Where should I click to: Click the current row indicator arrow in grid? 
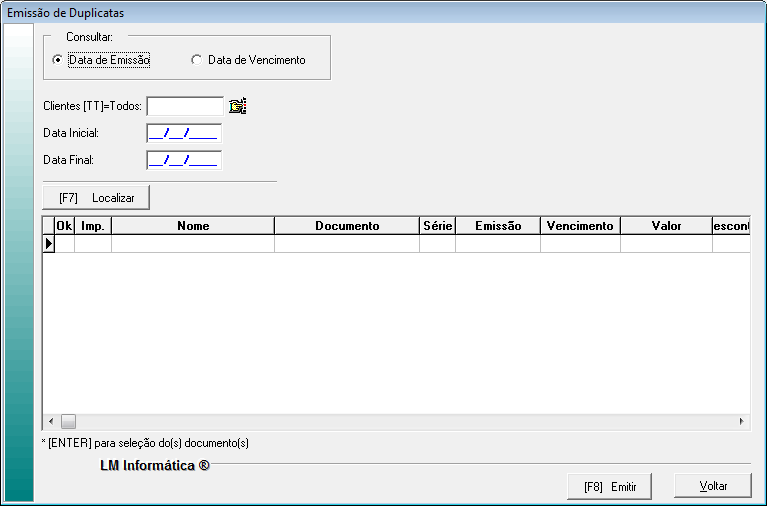(x=48, y=243)
